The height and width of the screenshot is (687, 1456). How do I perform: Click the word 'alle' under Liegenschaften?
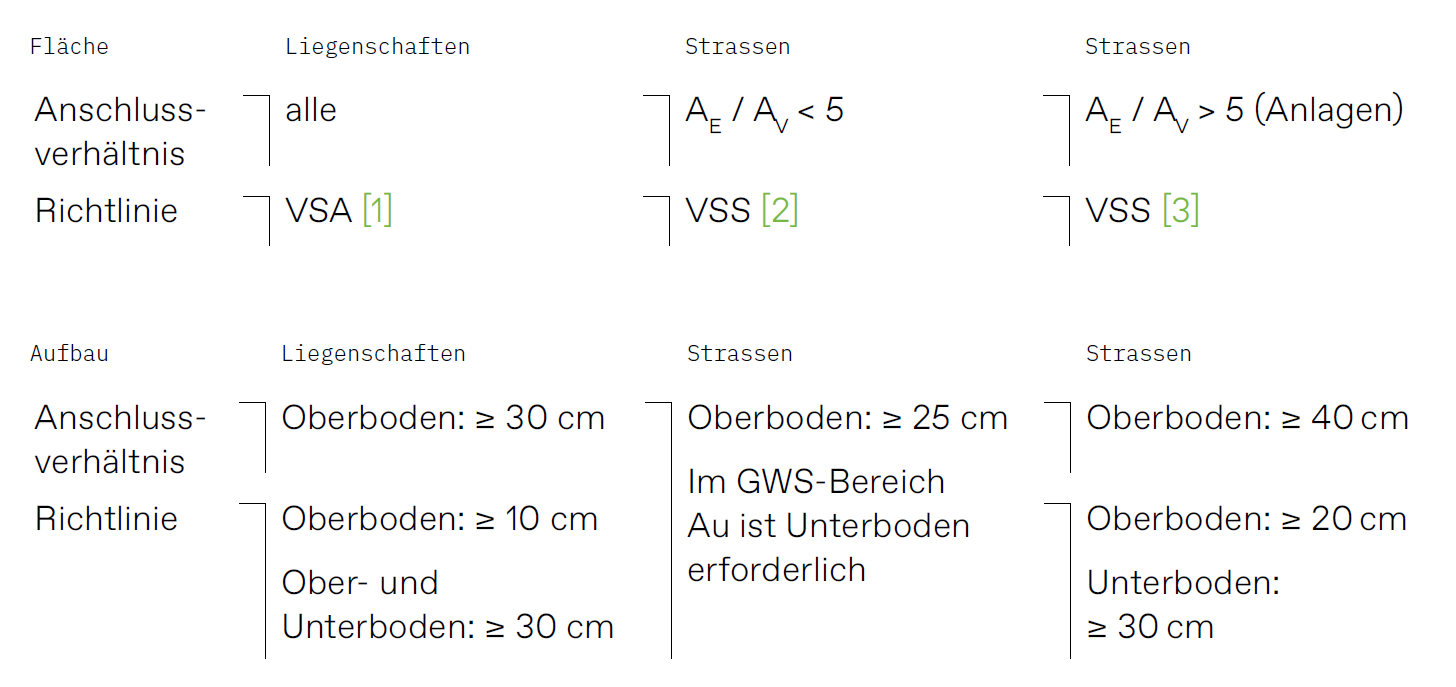pos(311,110)
